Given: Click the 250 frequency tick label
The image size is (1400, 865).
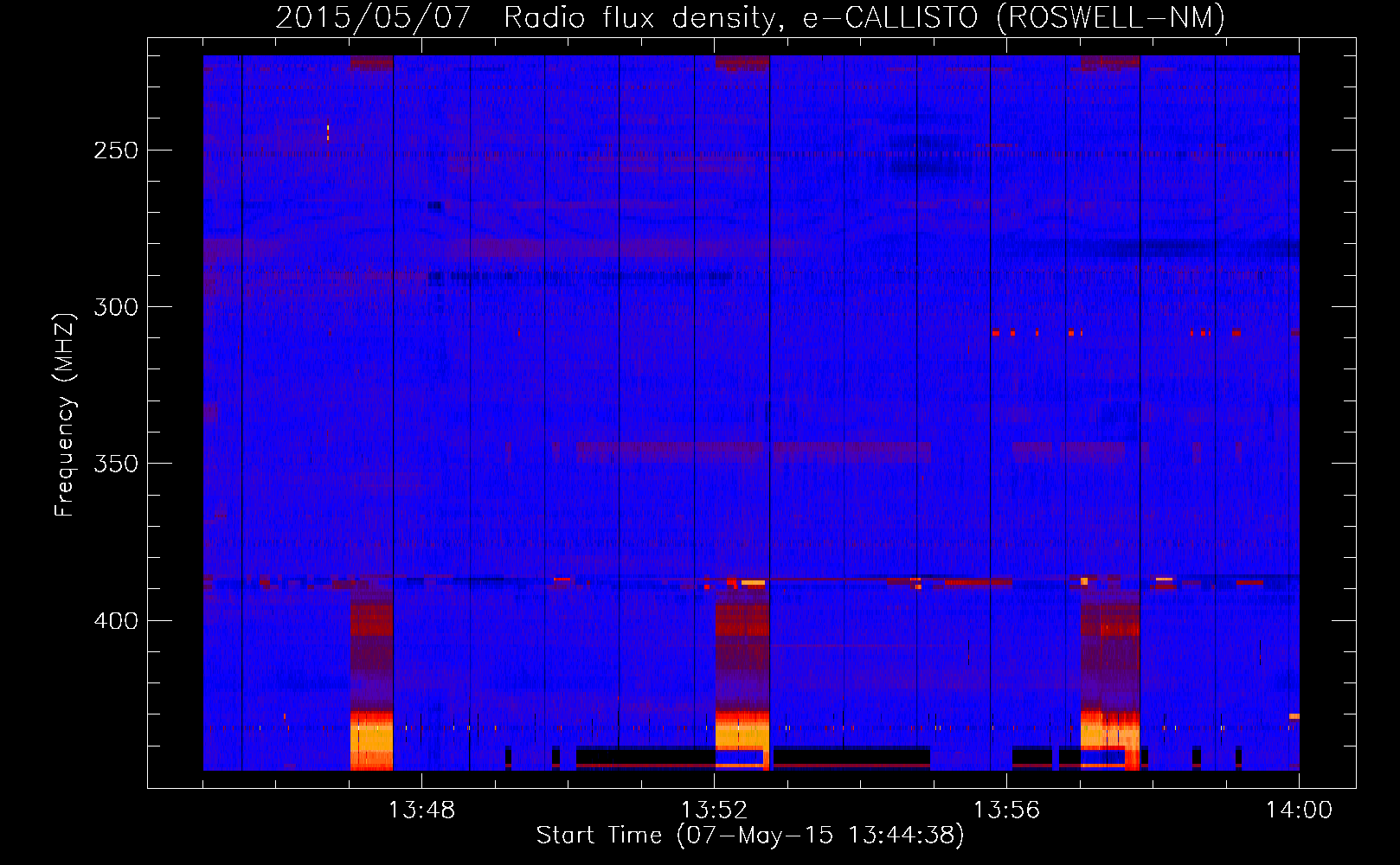Looking at the screenshot, I should click(x=116, y=151).
